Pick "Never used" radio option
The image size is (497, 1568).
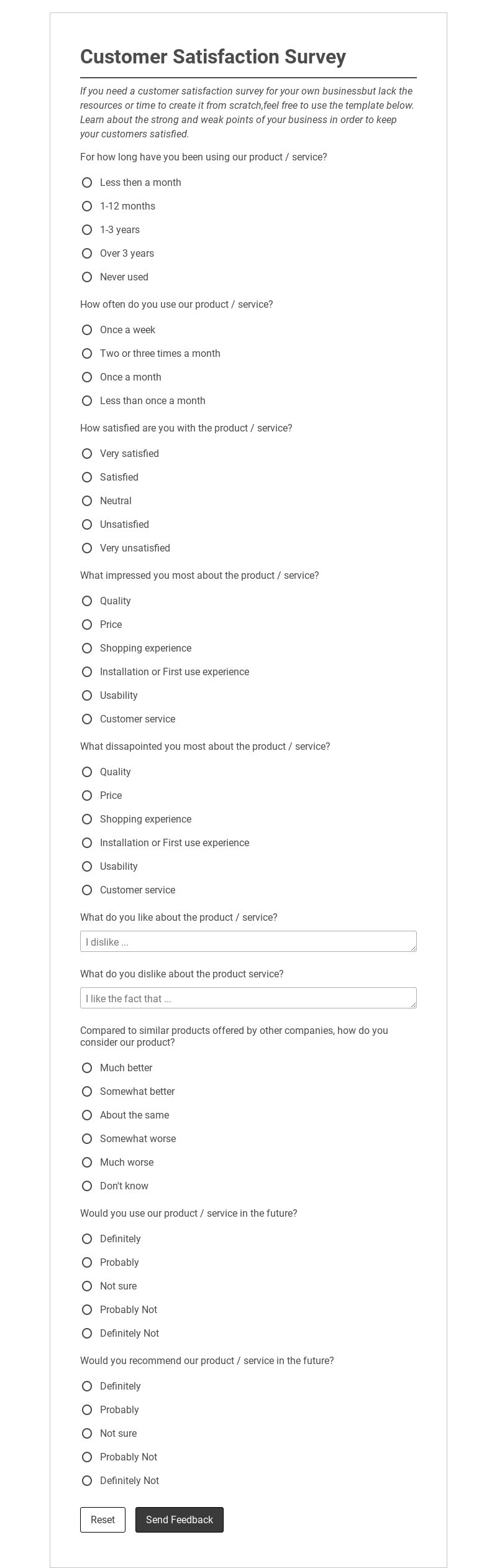[x=87, y=277]
